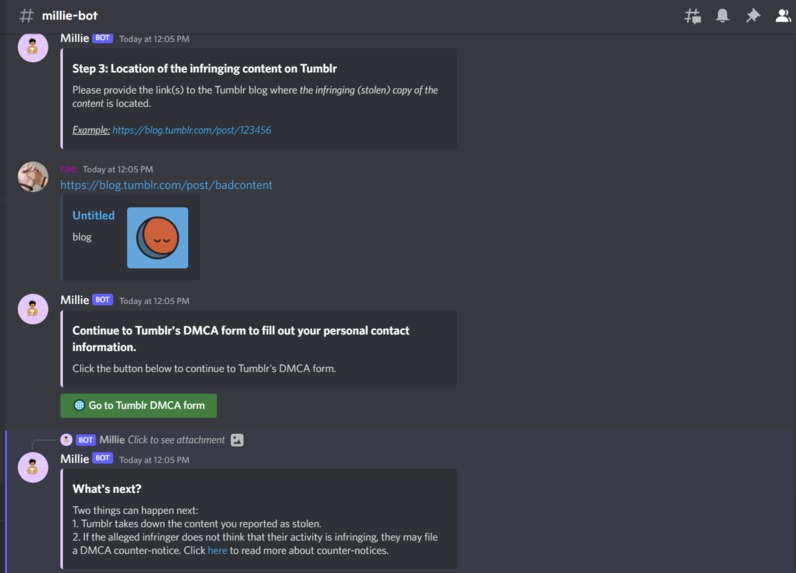This screenshot has height=573, width=796.
Task: Open Millie's avatar on Step 3 message
Action: click(33, 47)
